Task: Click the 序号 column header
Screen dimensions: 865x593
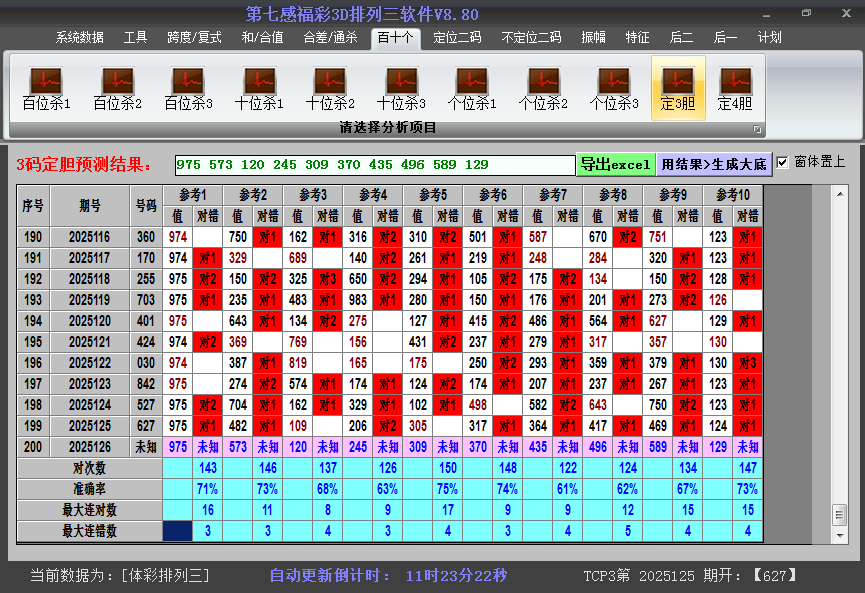Action: click(33, 206)
